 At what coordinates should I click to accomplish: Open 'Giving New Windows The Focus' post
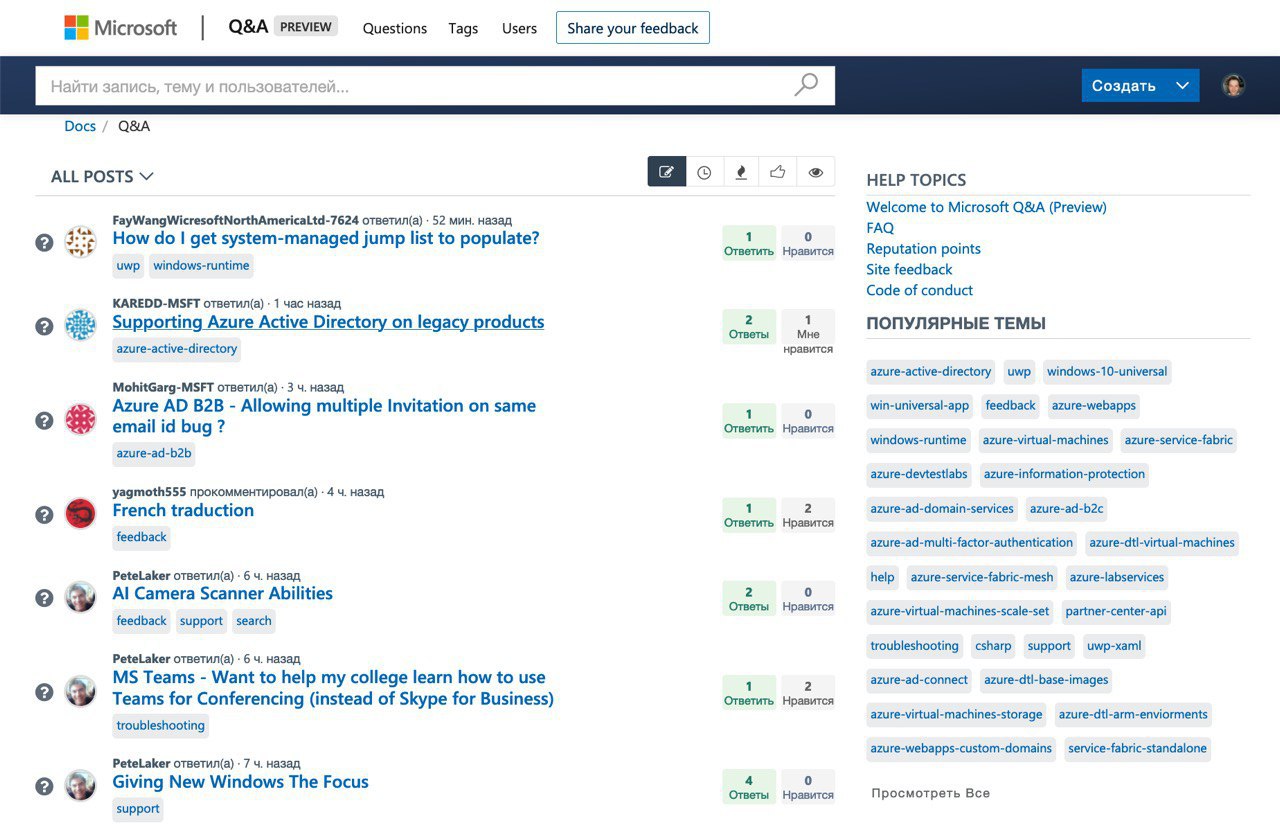(x=240, y=782)
